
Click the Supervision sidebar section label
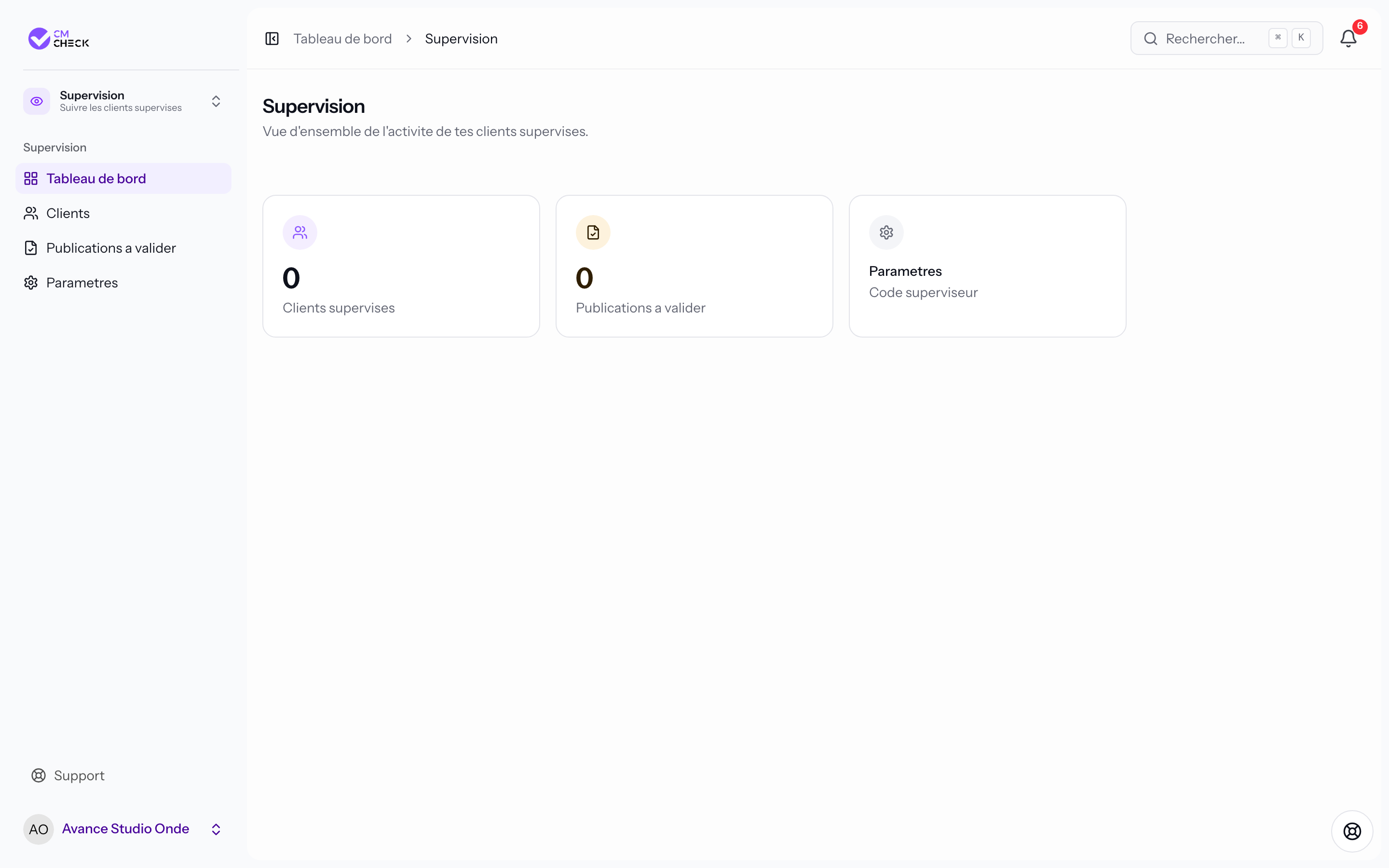(x=54, y=148)
